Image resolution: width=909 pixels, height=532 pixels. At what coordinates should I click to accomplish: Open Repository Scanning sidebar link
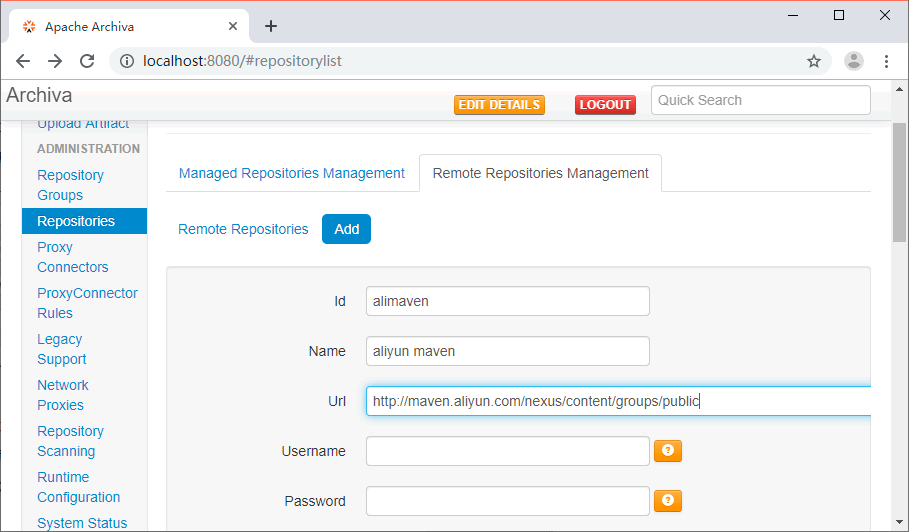(70, 441)
